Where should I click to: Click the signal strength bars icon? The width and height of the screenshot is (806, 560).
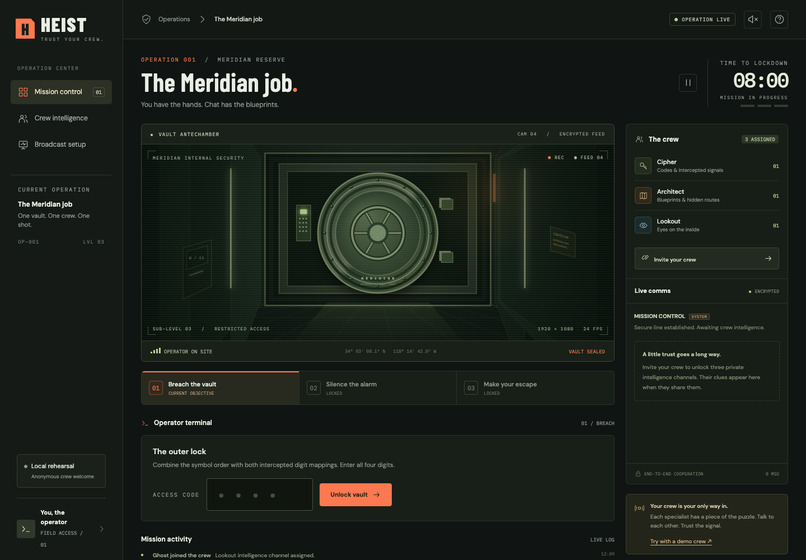[x=155, y=351]
